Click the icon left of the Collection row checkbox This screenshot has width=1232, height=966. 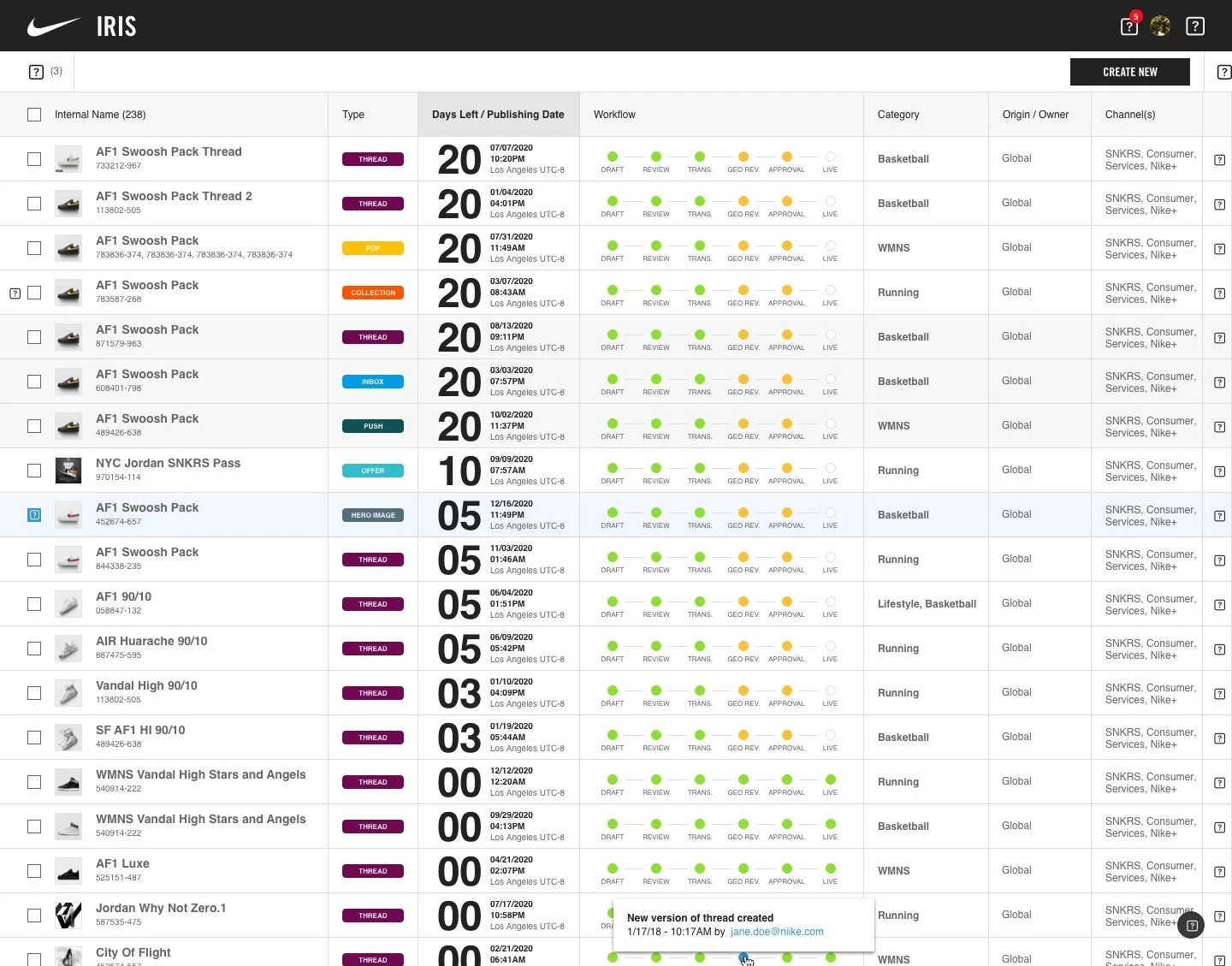click(x=15, y=293)
